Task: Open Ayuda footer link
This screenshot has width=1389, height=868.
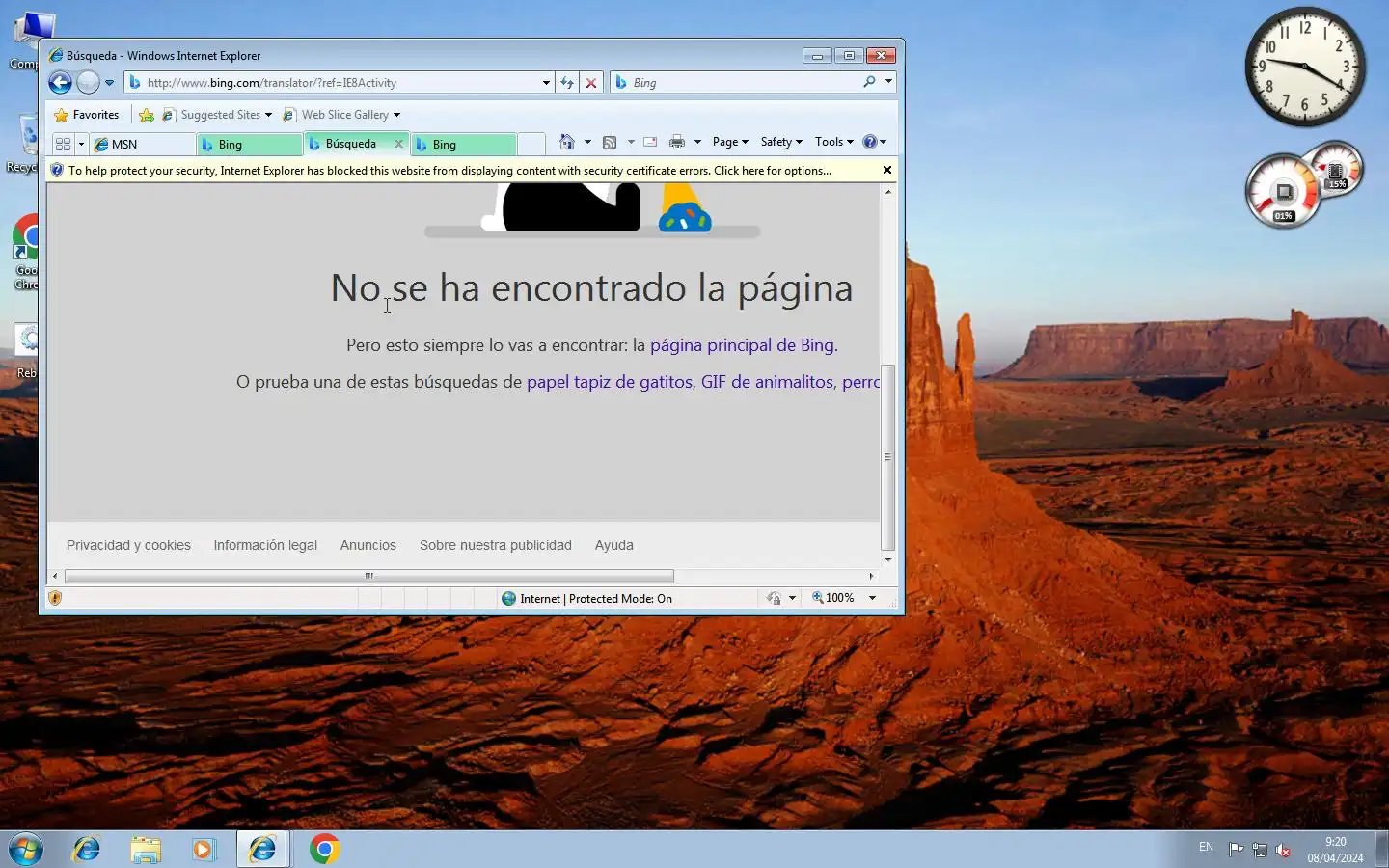Action: coord(614,545)
